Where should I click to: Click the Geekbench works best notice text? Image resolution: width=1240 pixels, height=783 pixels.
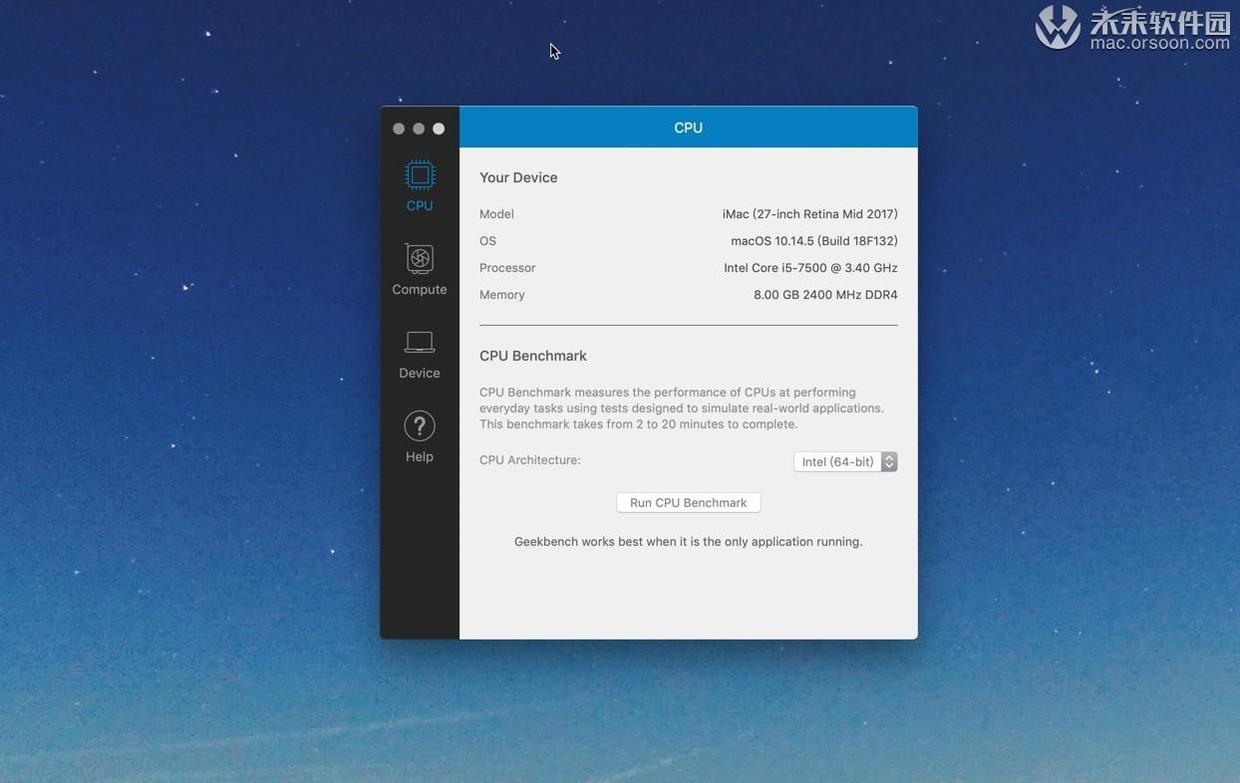coord(688,542)
